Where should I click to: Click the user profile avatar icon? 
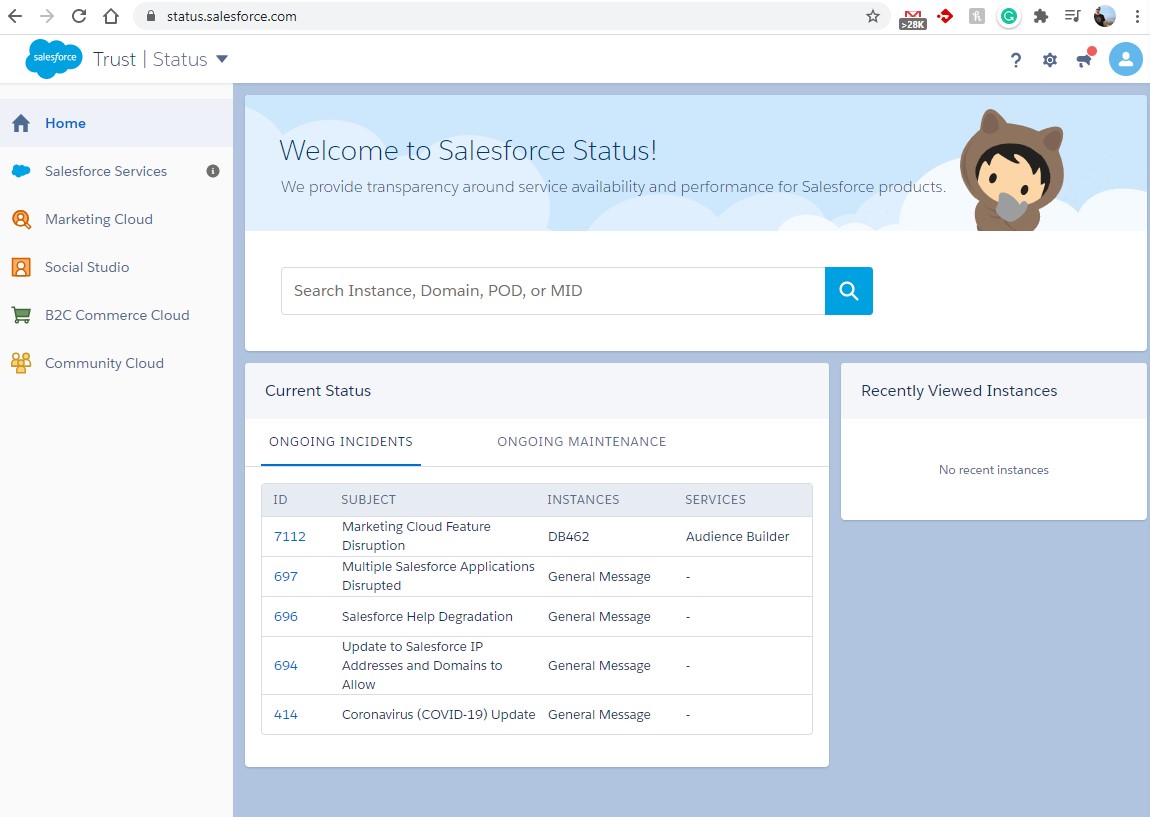1126,59
